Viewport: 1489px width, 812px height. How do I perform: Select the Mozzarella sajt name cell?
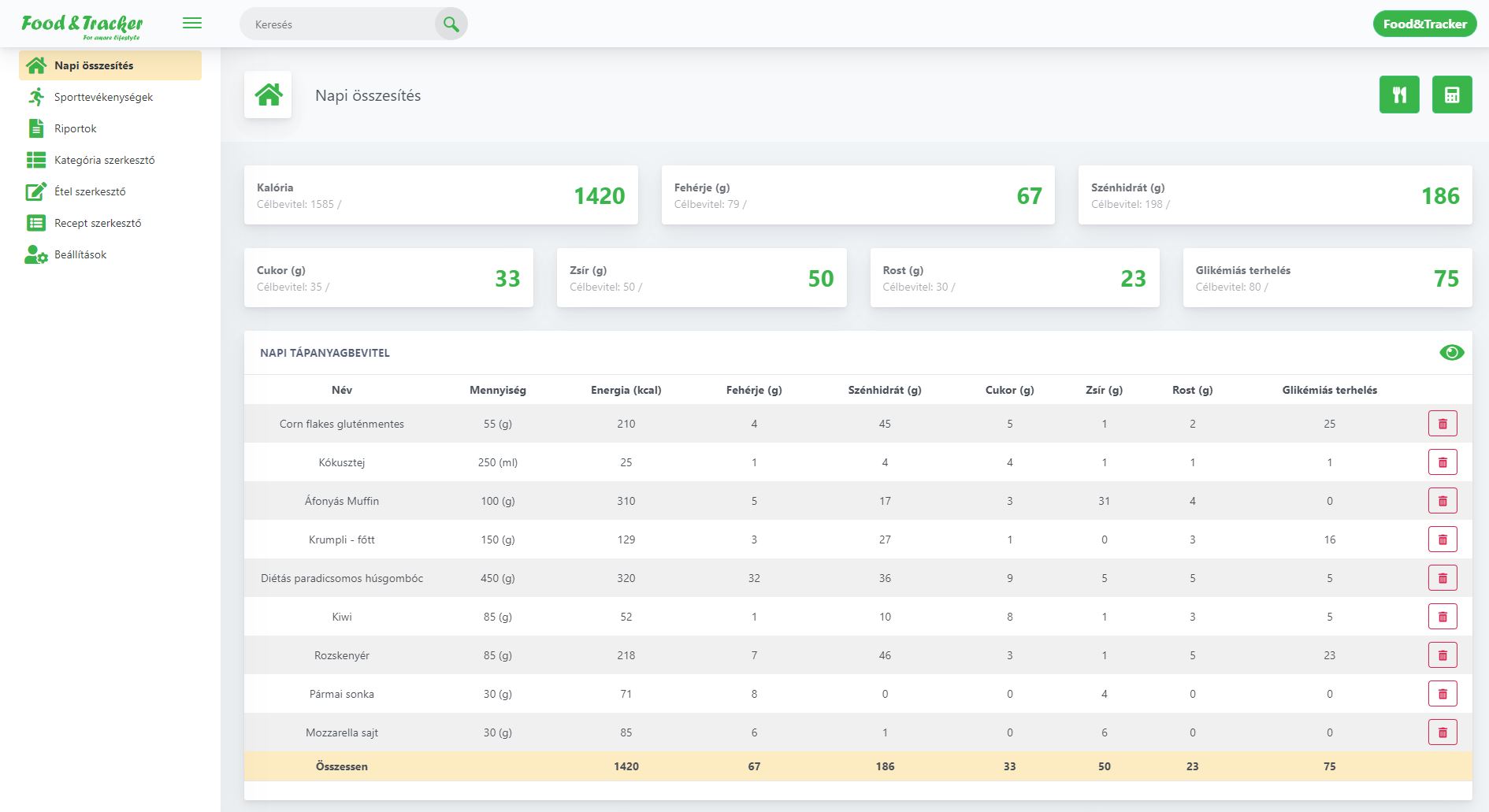342,732
